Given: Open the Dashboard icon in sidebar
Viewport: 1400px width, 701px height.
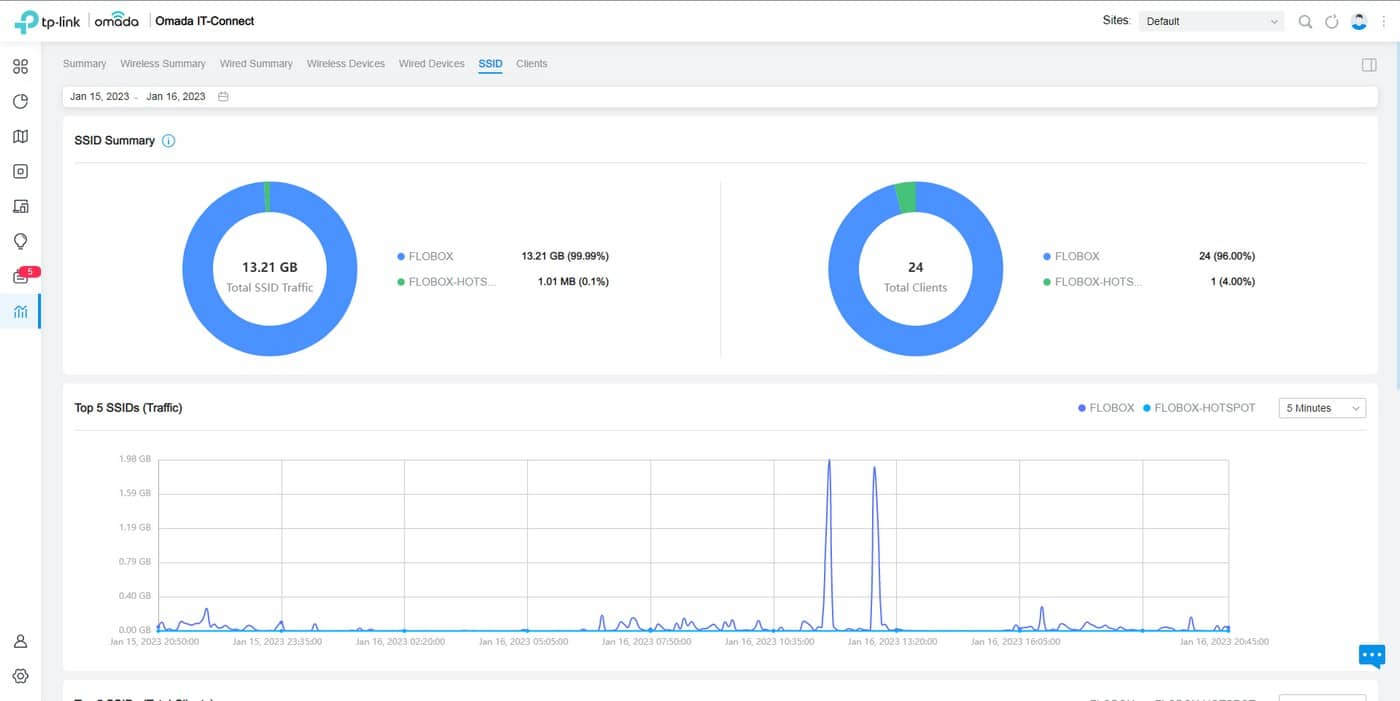Looking at the screenshot, I should point(20,67).
